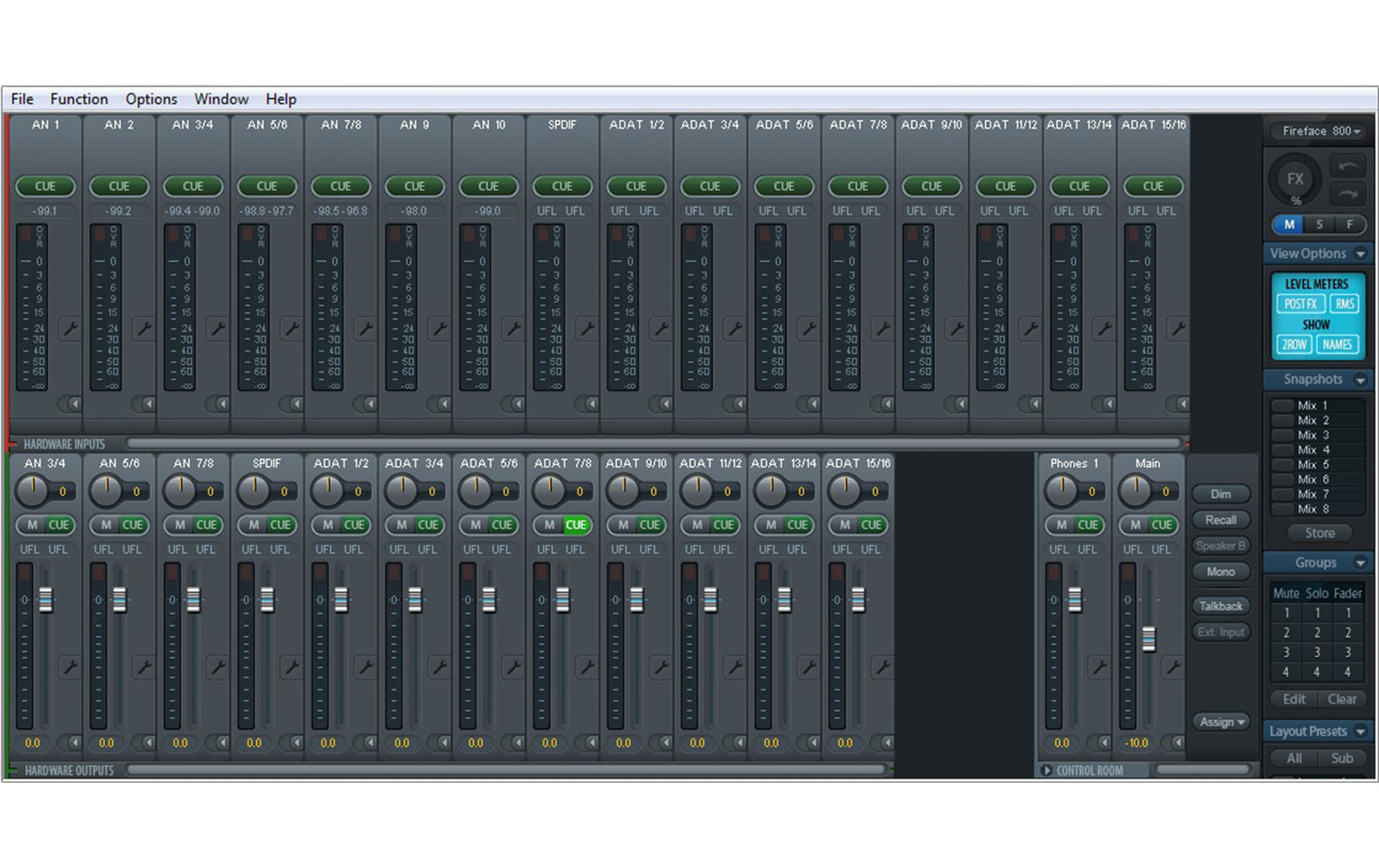Open settings wrench on ADAT 15/16 input channel
The image size is (1379, 868).
pyautogui.click(x=1178, y=328)
